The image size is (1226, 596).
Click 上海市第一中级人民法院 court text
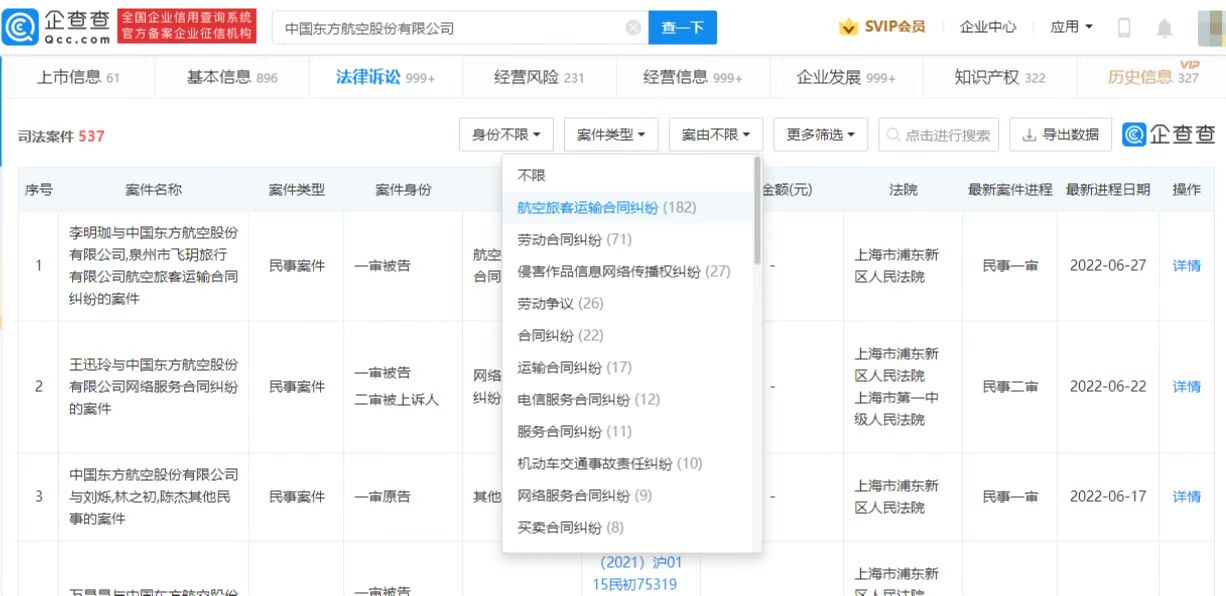coord(896,409)
